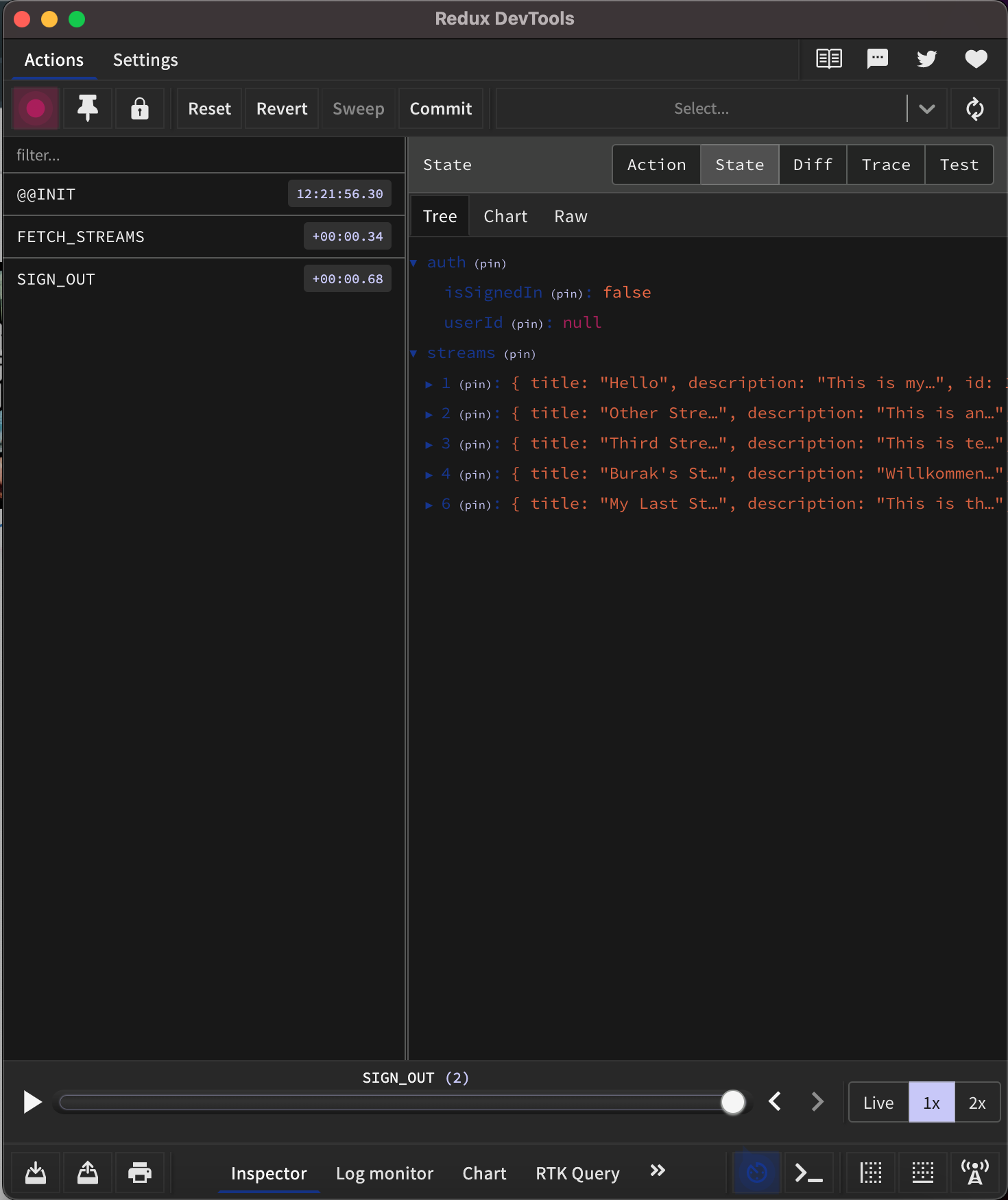1008x1200 pixels.
Task: Click the timeline slider handle
Action: pos(733,1102)
